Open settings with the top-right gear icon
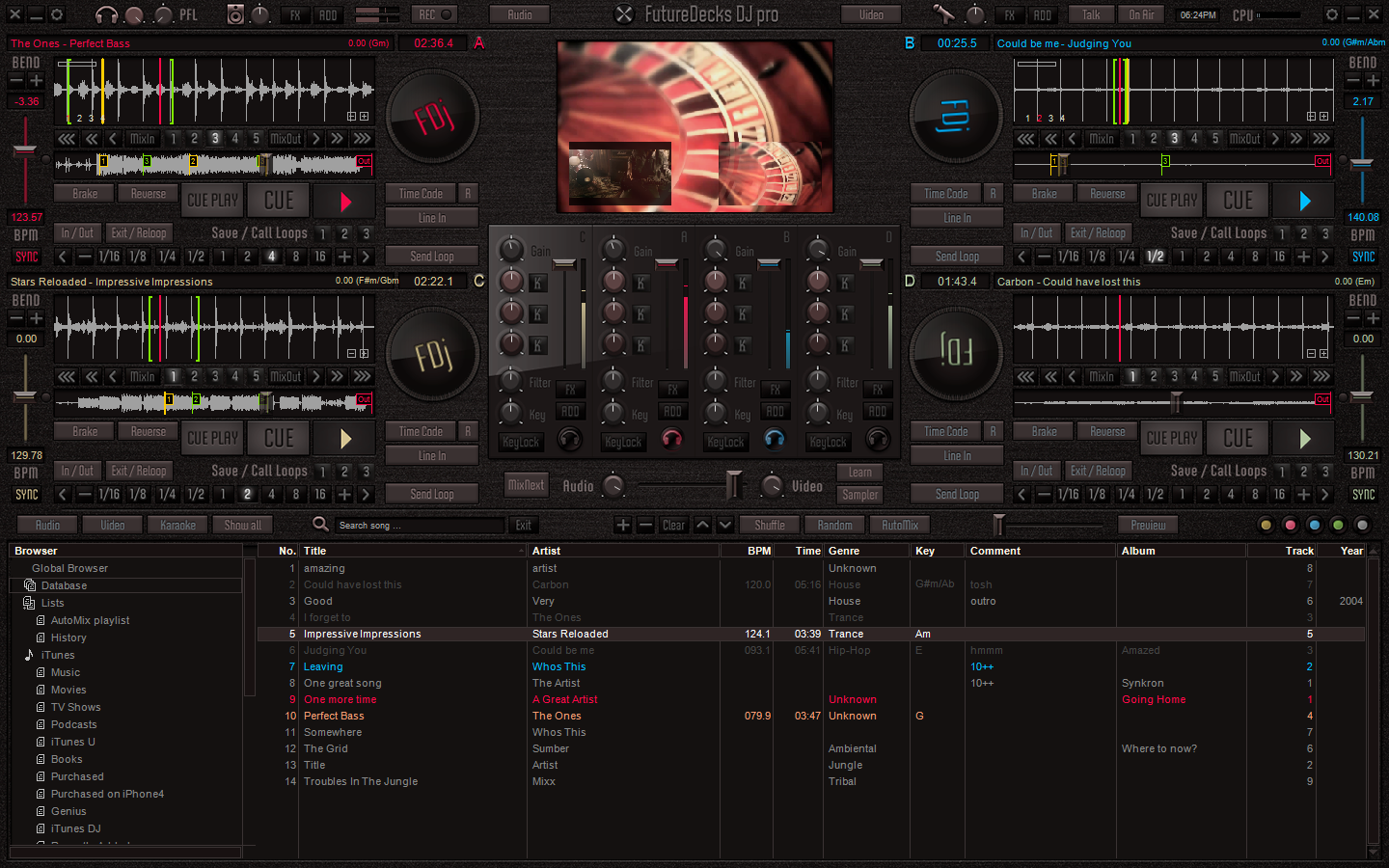1389x868 pixels. click(1332, 14)
